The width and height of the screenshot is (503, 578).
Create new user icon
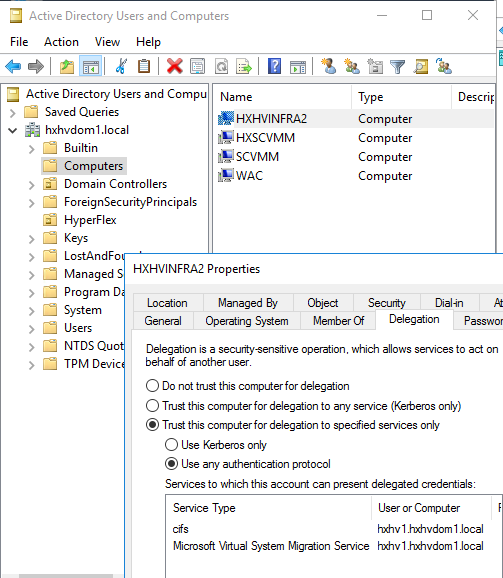[x=328, y=66]
